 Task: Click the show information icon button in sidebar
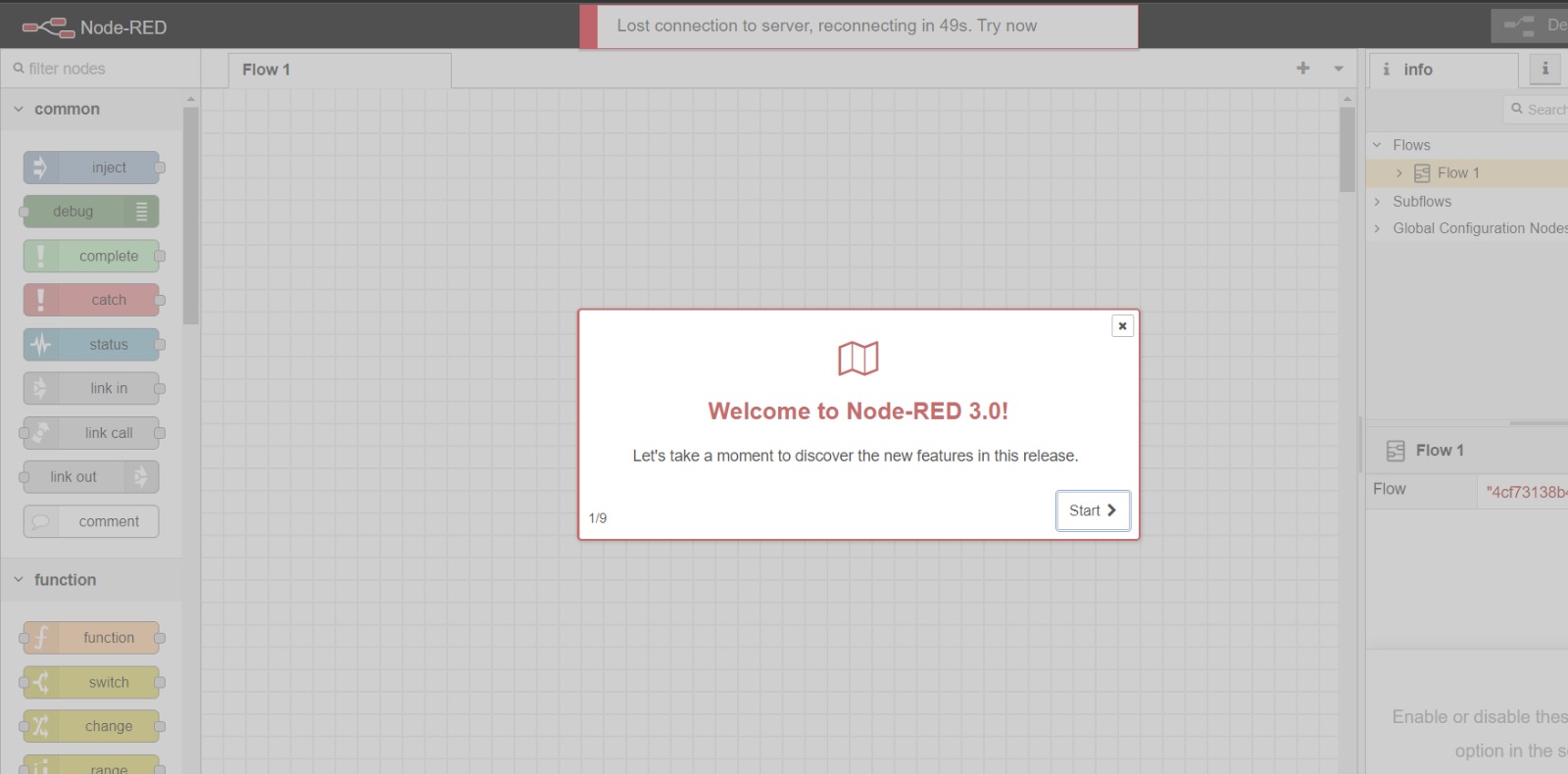1545,69
